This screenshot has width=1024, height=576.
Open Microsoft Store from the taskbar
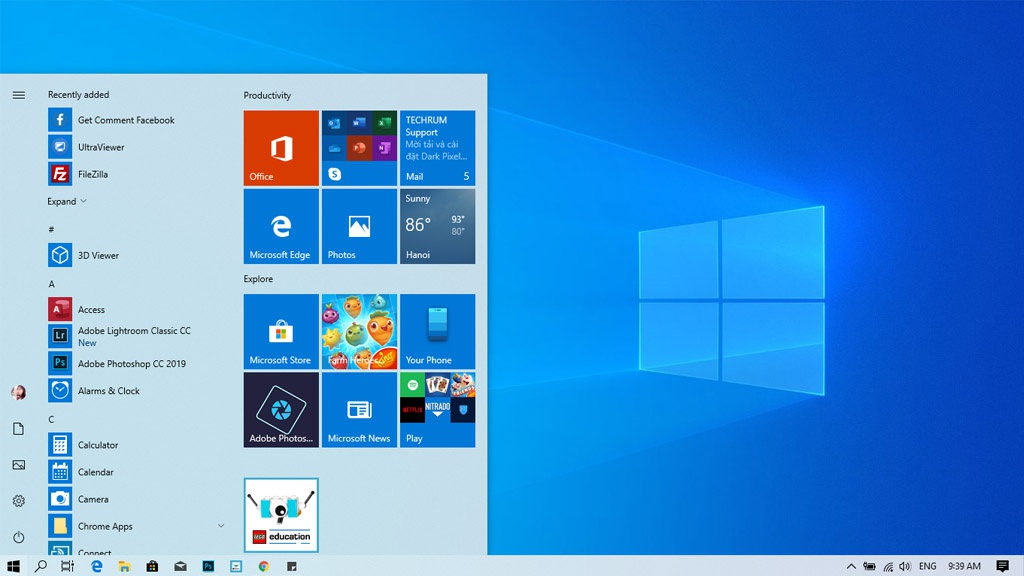tap(152, 566)
